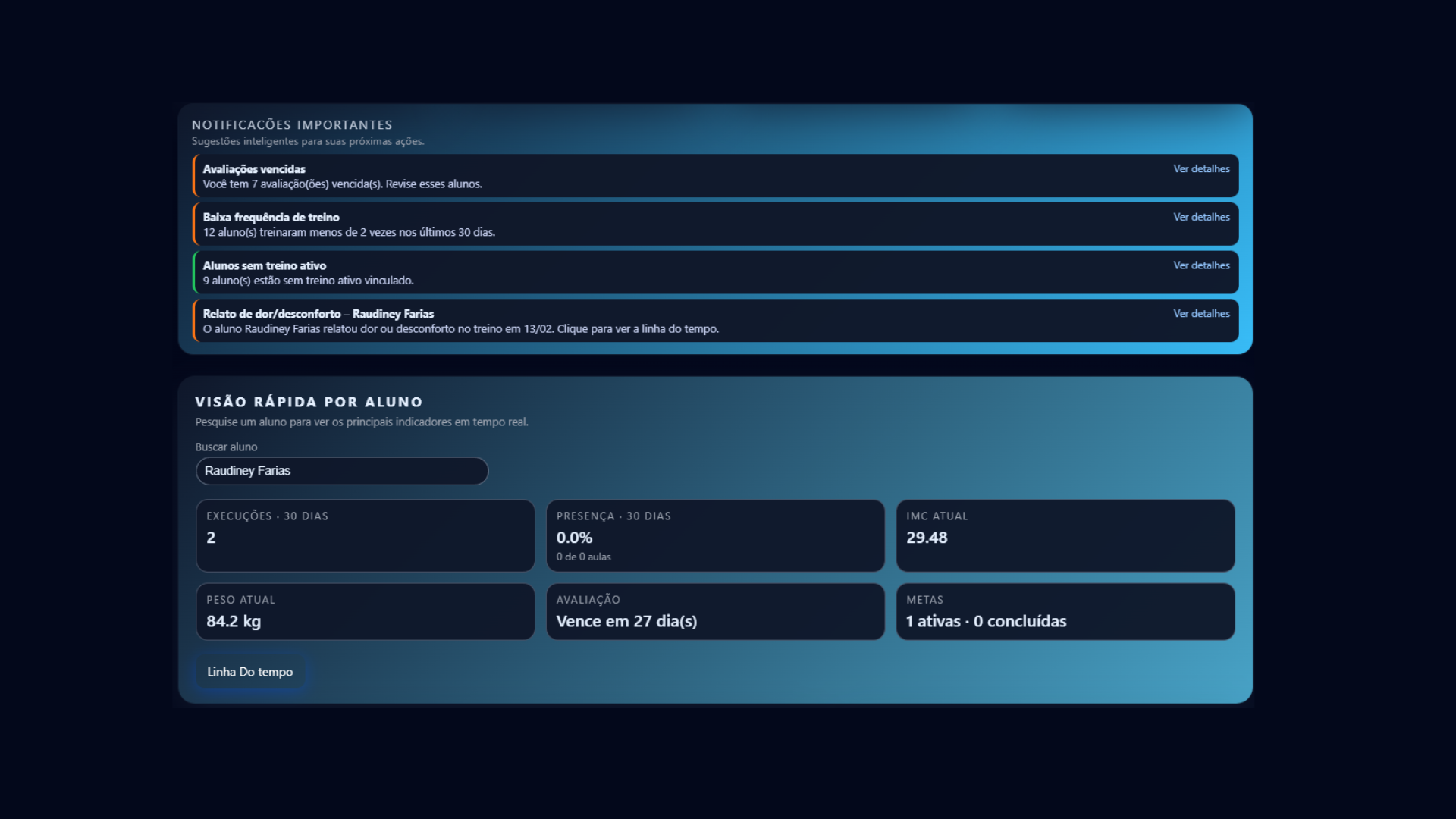The image size is (1456, 819).
Task: Select the IMC Atual indicator card
Action: [x=1065, y=535]
